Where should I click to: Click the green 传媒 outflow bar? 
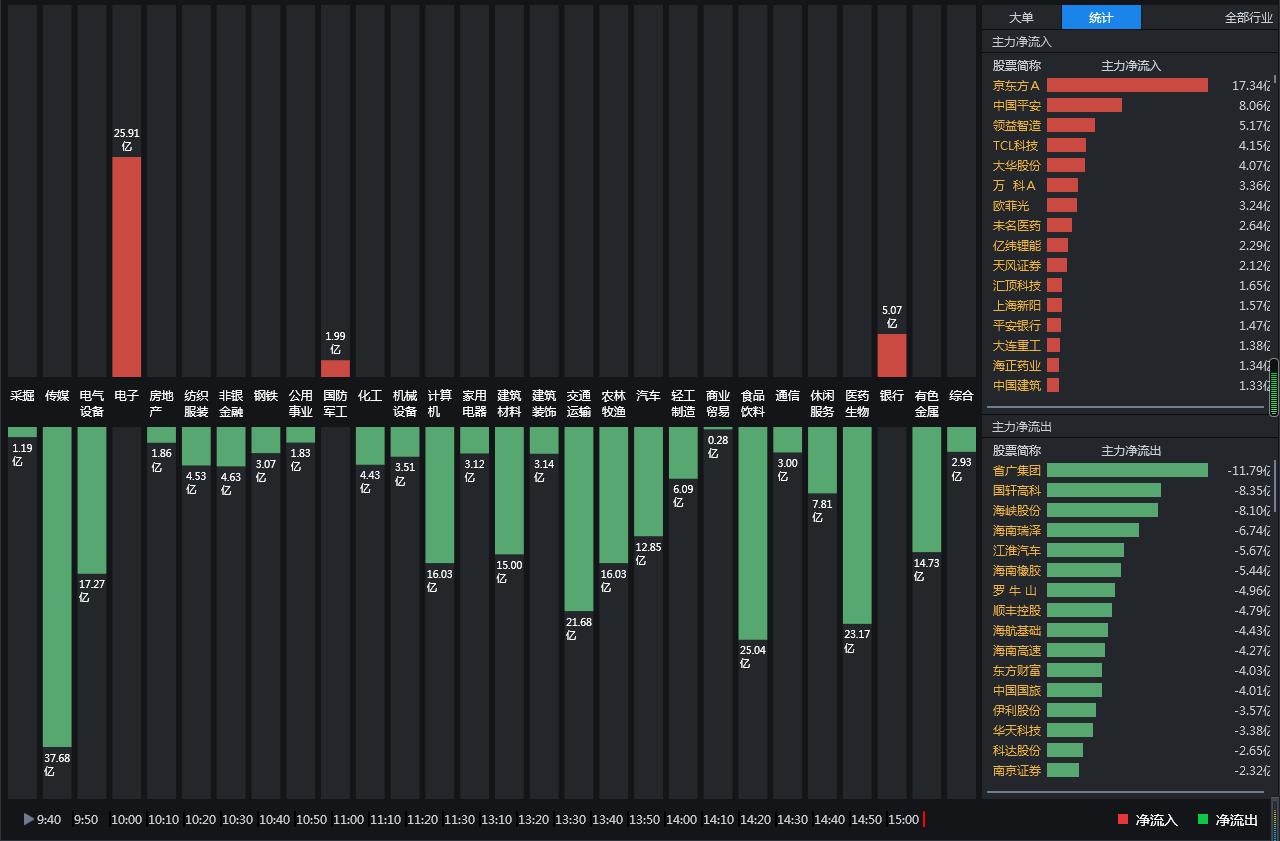pos(57,586)
